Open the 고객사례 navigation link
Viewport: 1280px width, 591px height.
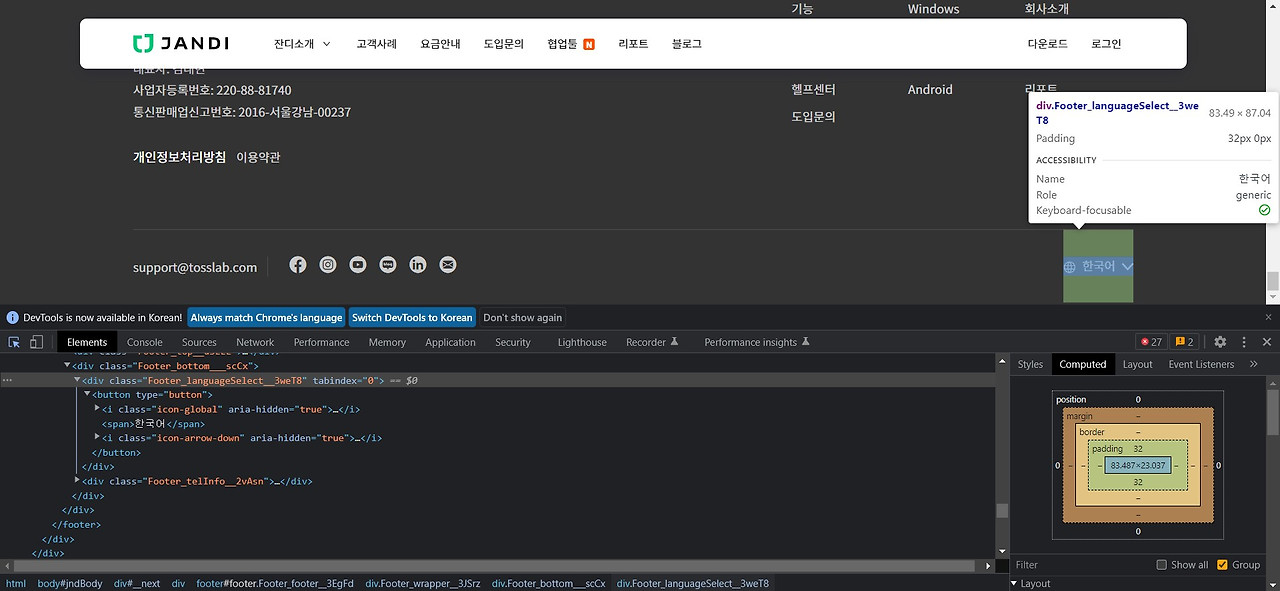(x=376, y=44)
